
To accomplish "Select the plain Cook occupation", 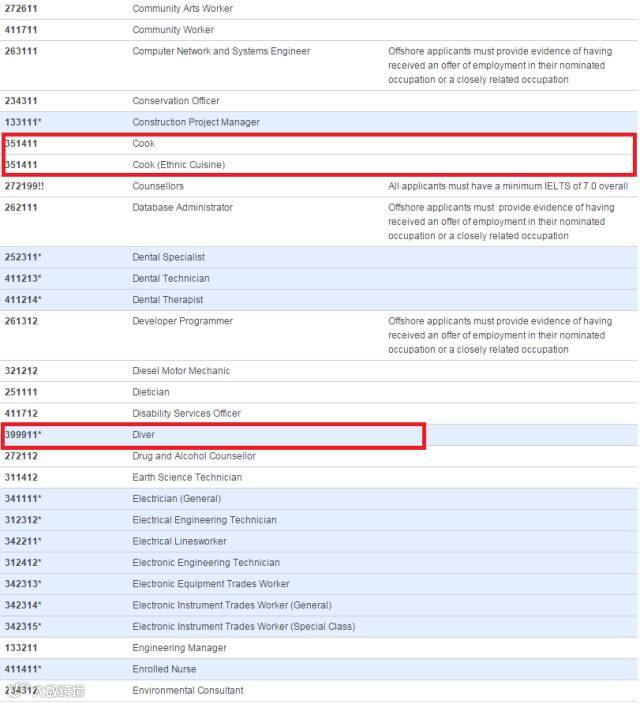I will tap(143, 144).
